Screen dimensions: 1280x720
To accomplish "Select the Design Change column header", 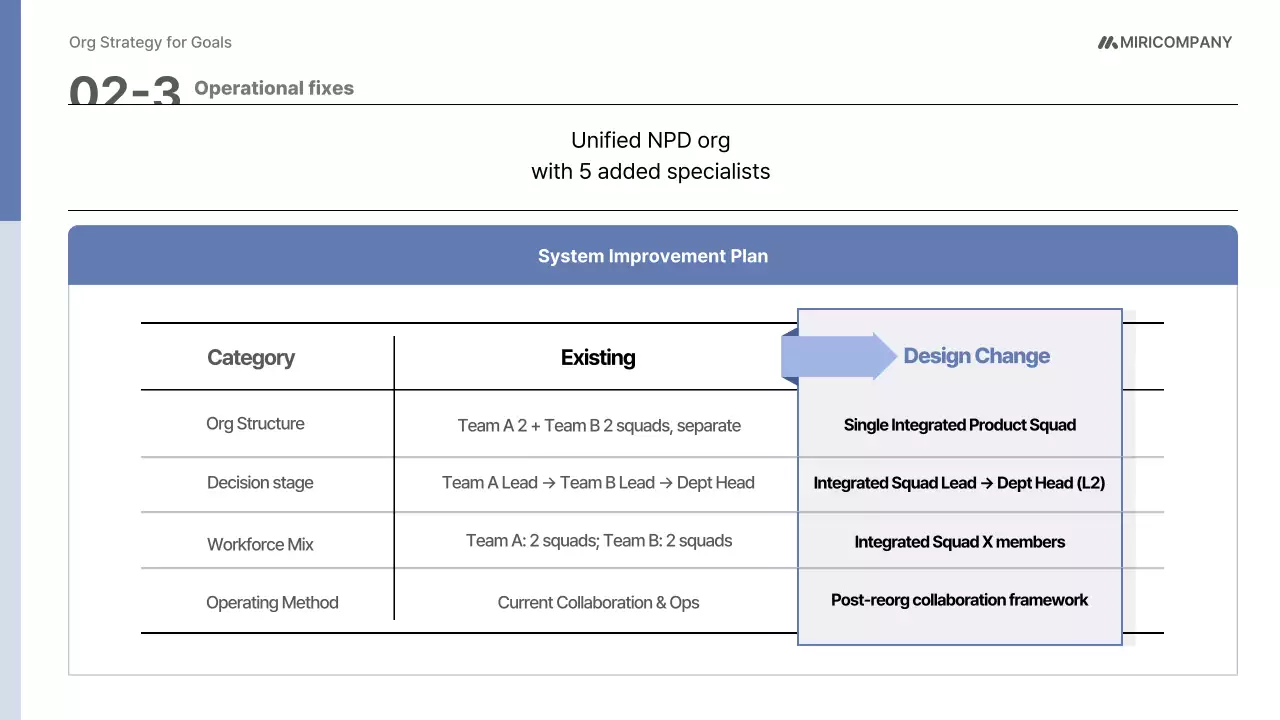I will pos(976,356).
